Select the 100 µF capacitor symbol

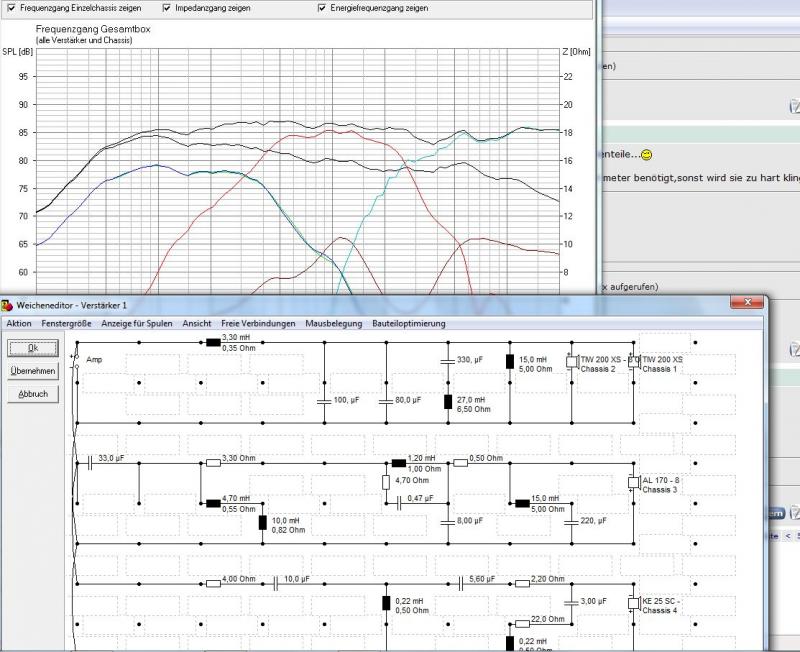pyautogui.click(x=324, y=402)
